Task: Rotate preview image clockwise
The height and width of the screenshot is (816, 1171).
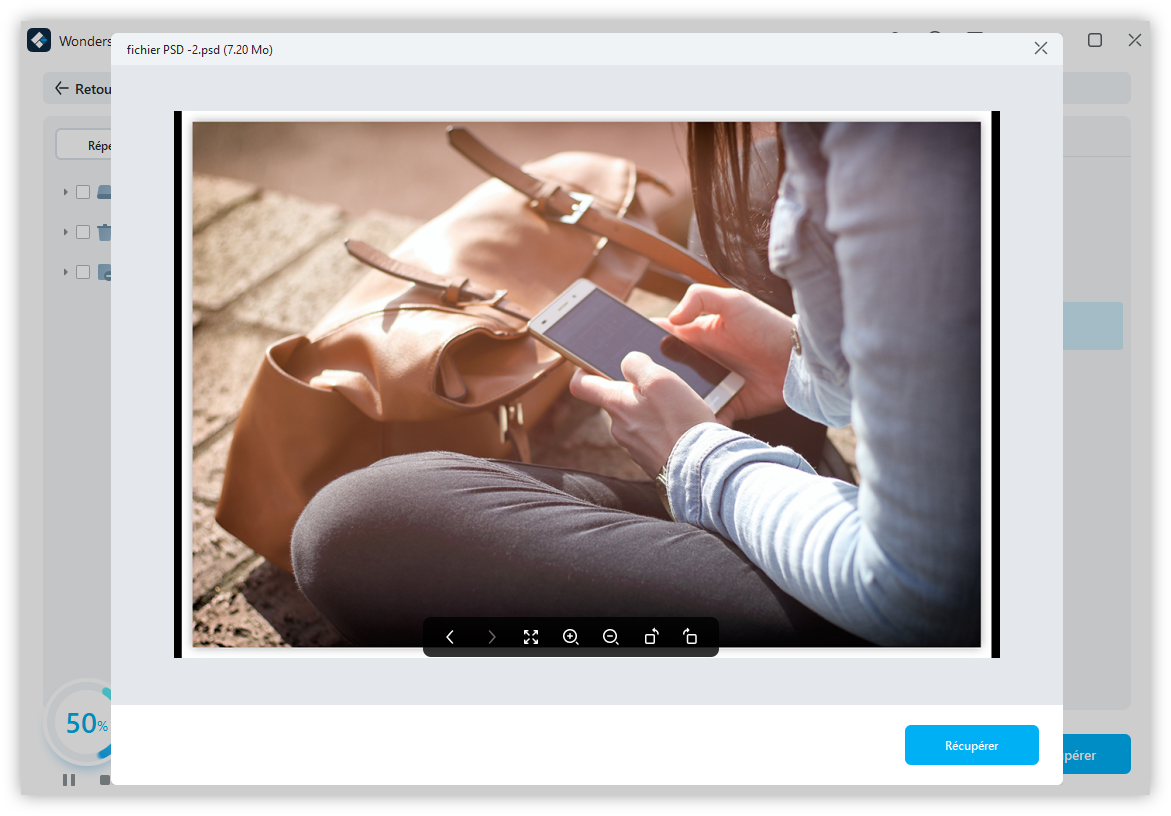Action: [x=690, y=637]
